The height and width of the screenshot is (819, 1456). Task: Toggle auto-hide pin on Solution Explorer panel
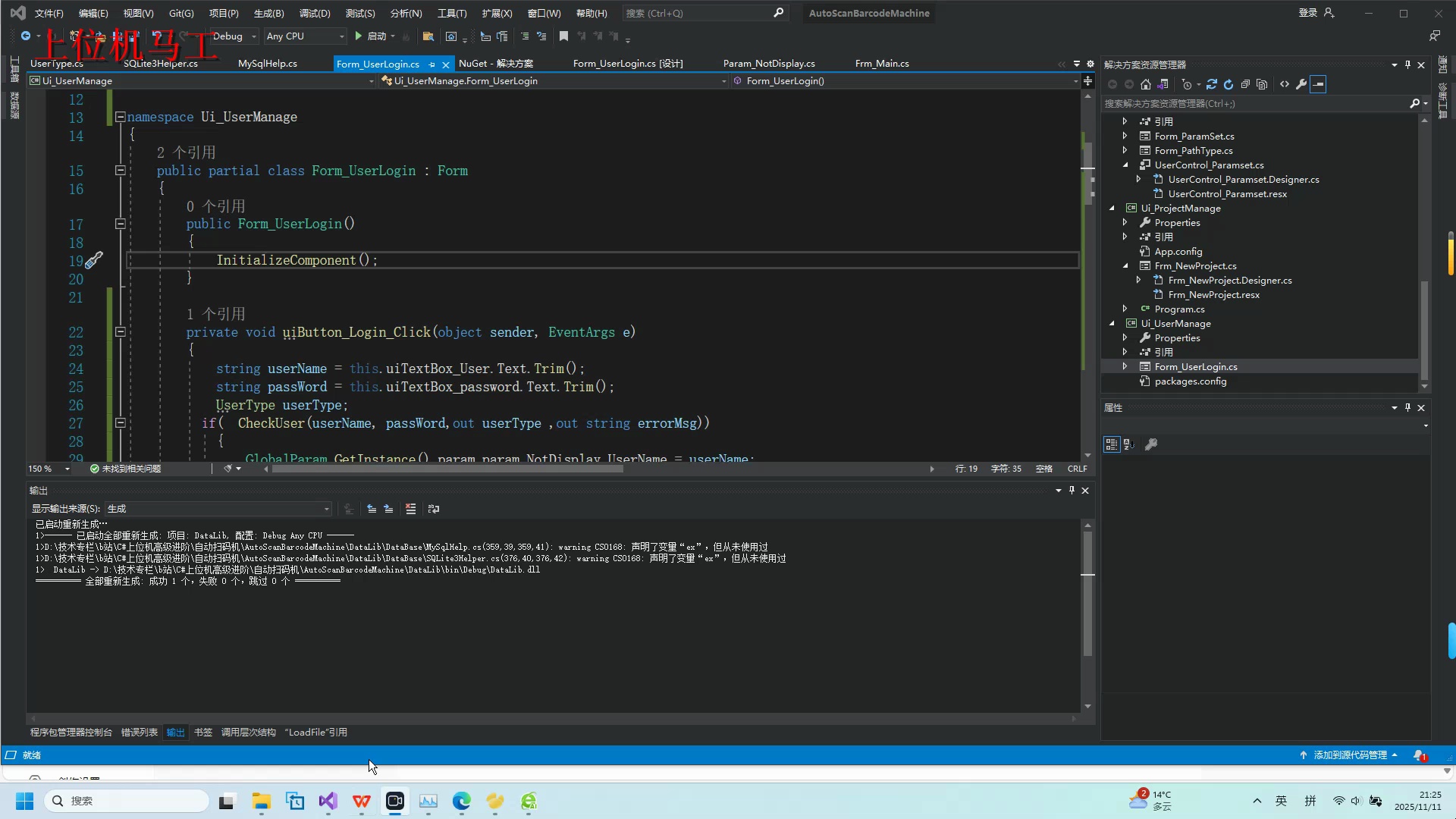1407,65
